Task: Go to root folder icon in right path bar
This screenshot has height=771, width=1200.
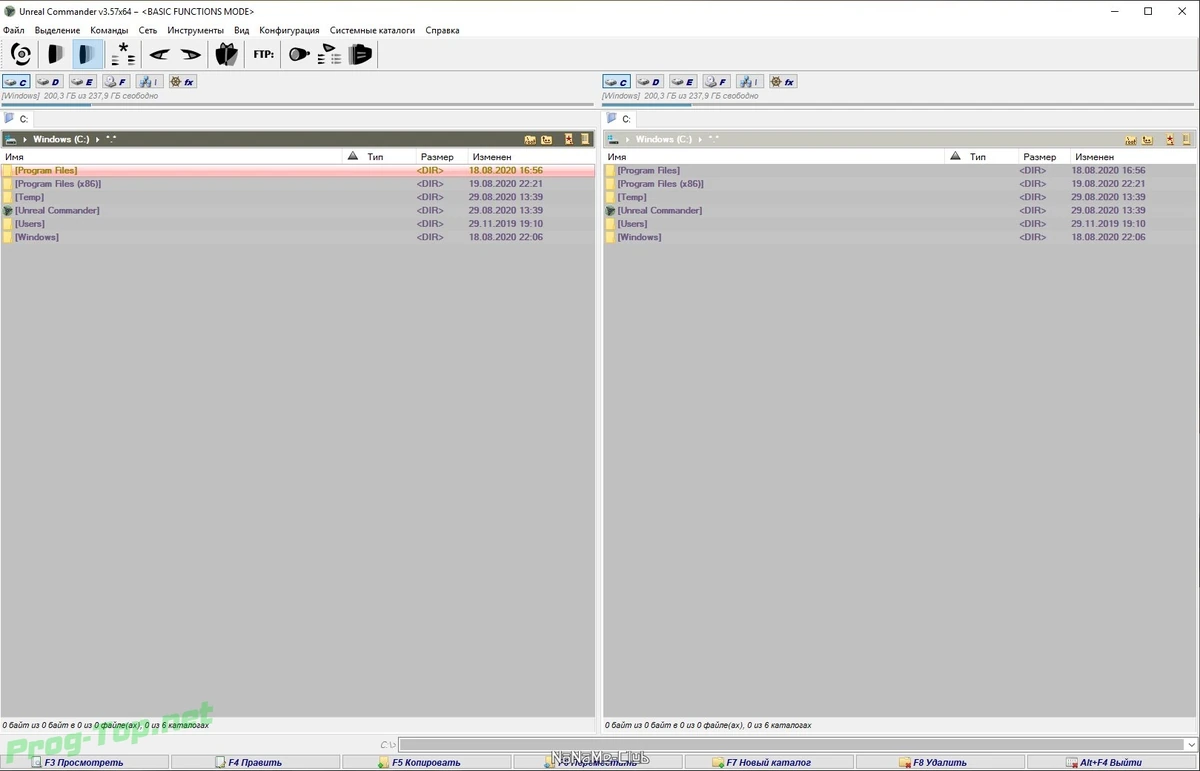Action: click(x=1131, y=140)
